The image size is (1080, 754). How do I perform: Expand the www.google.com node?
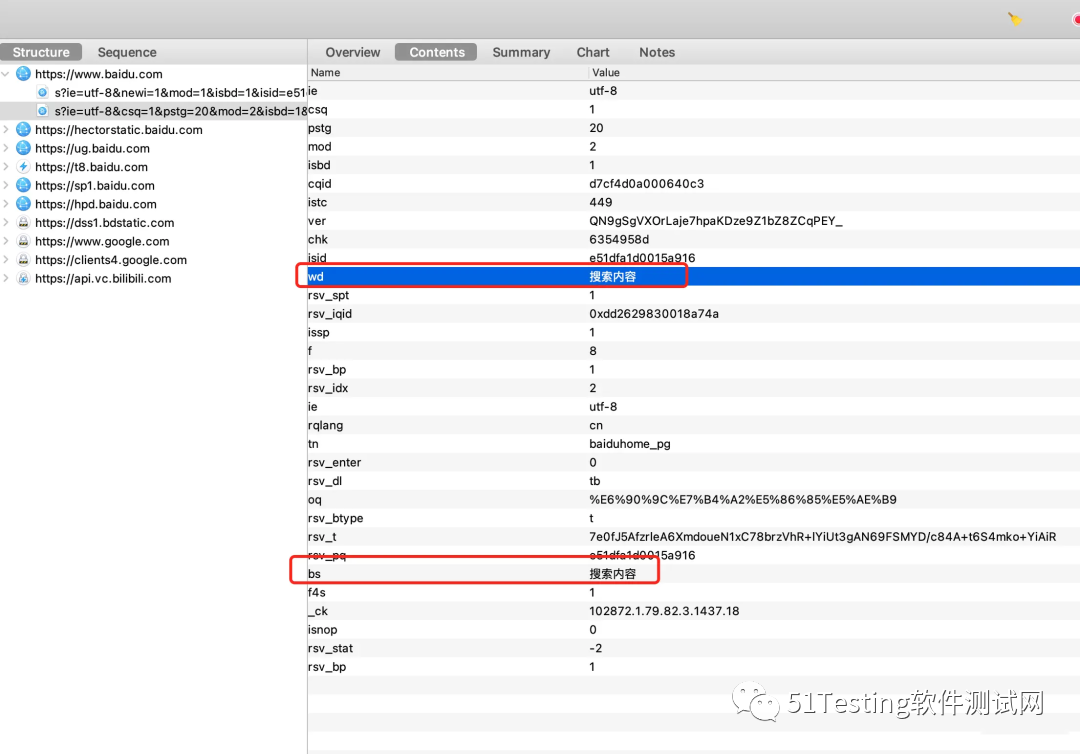pyautogui.click(x=6, y=241)
